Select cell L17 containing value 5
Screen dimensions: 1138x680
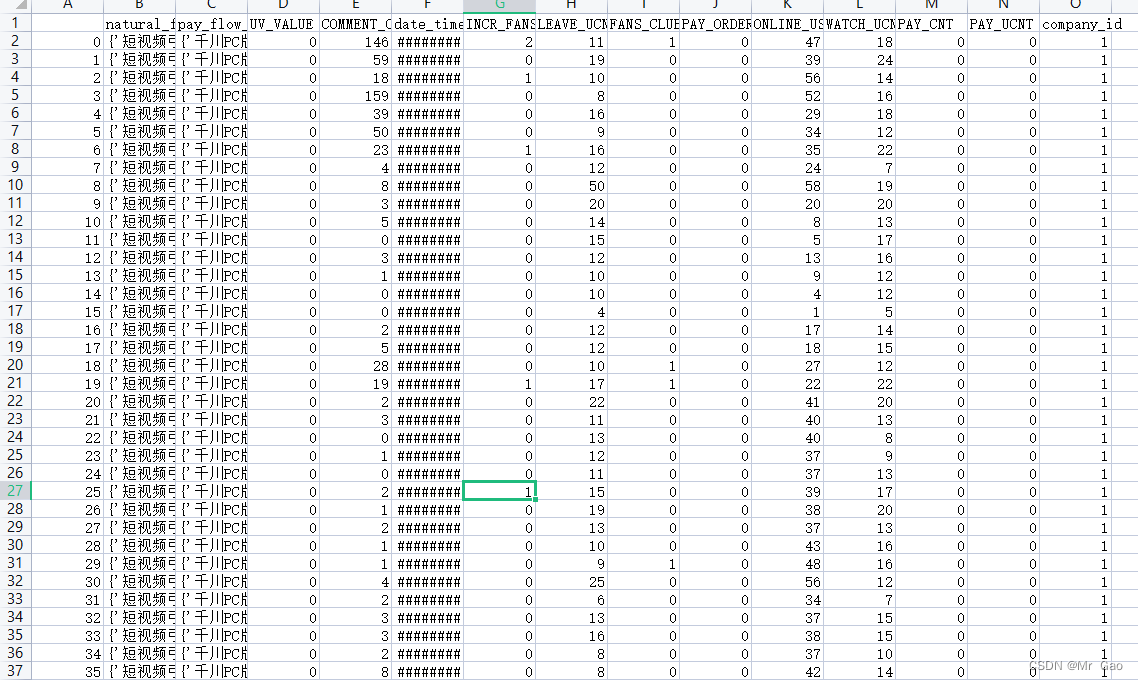pyautogui.click(x=859, y=312)
